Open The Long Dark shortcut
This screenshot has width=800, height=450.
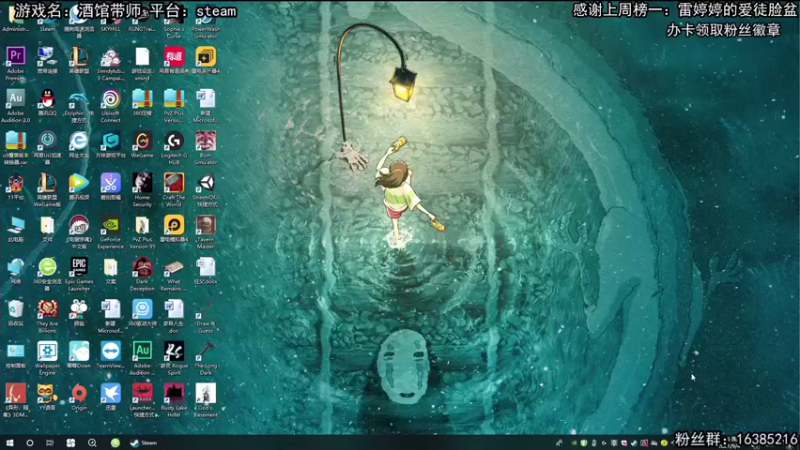(206, 352)
